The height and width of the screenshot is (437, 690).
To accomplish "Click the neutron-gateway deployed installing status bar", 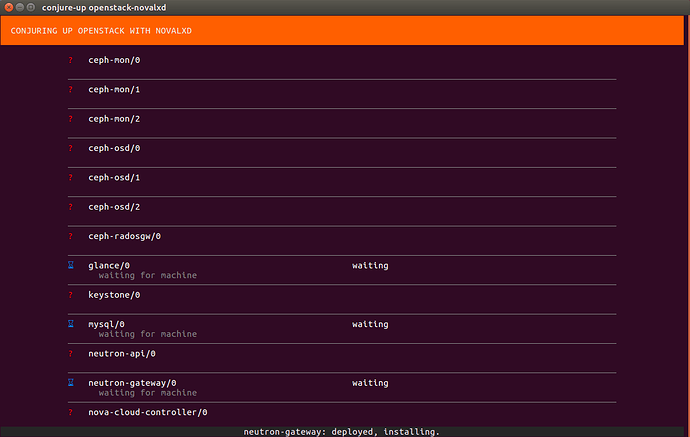I will click(x=341, y=432).
